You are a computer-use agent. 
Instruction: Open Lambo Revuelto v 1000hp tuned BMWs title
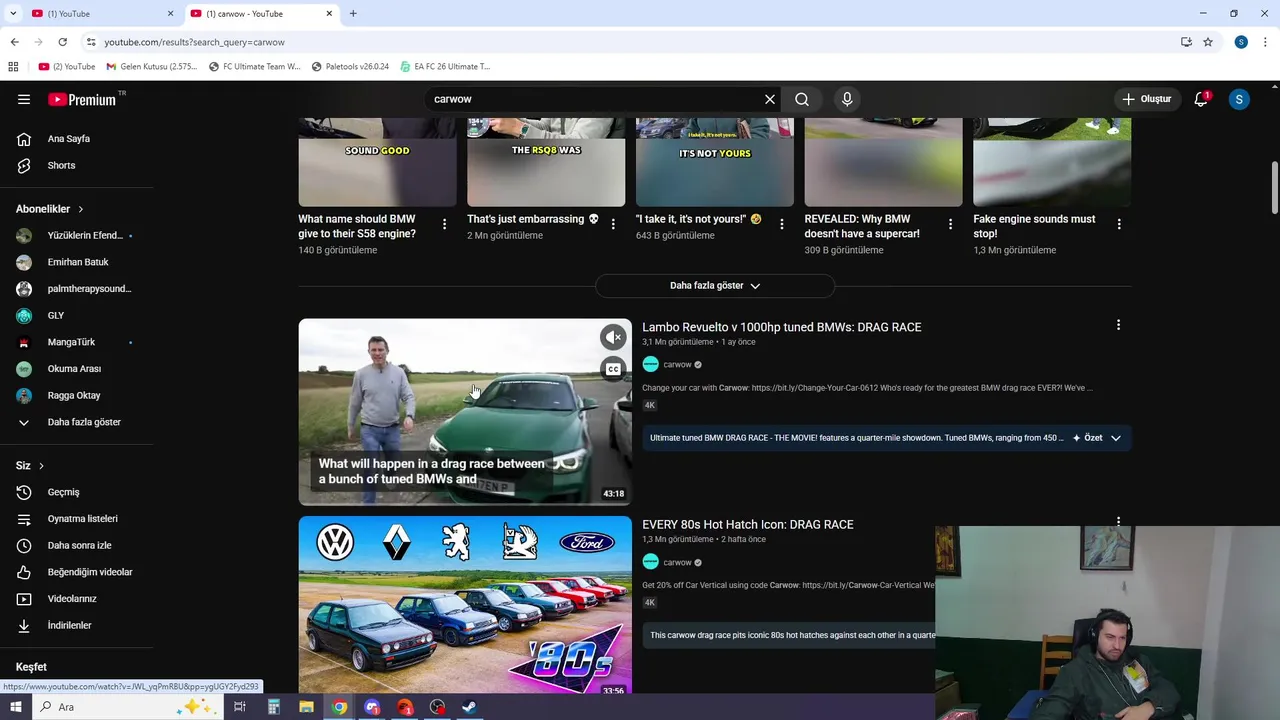pos(781,327)
